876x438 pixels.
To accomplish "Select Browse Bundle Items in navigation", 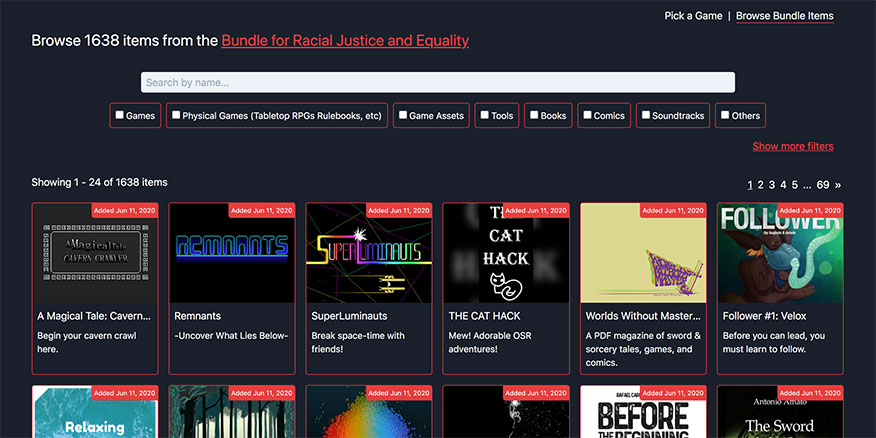I will click(784, 16).
